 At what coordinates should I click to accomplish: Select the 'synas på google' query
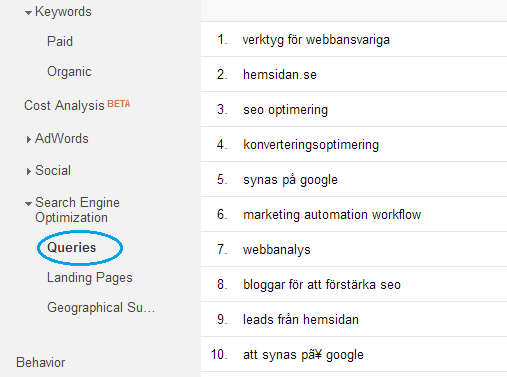tap(290, 180)
